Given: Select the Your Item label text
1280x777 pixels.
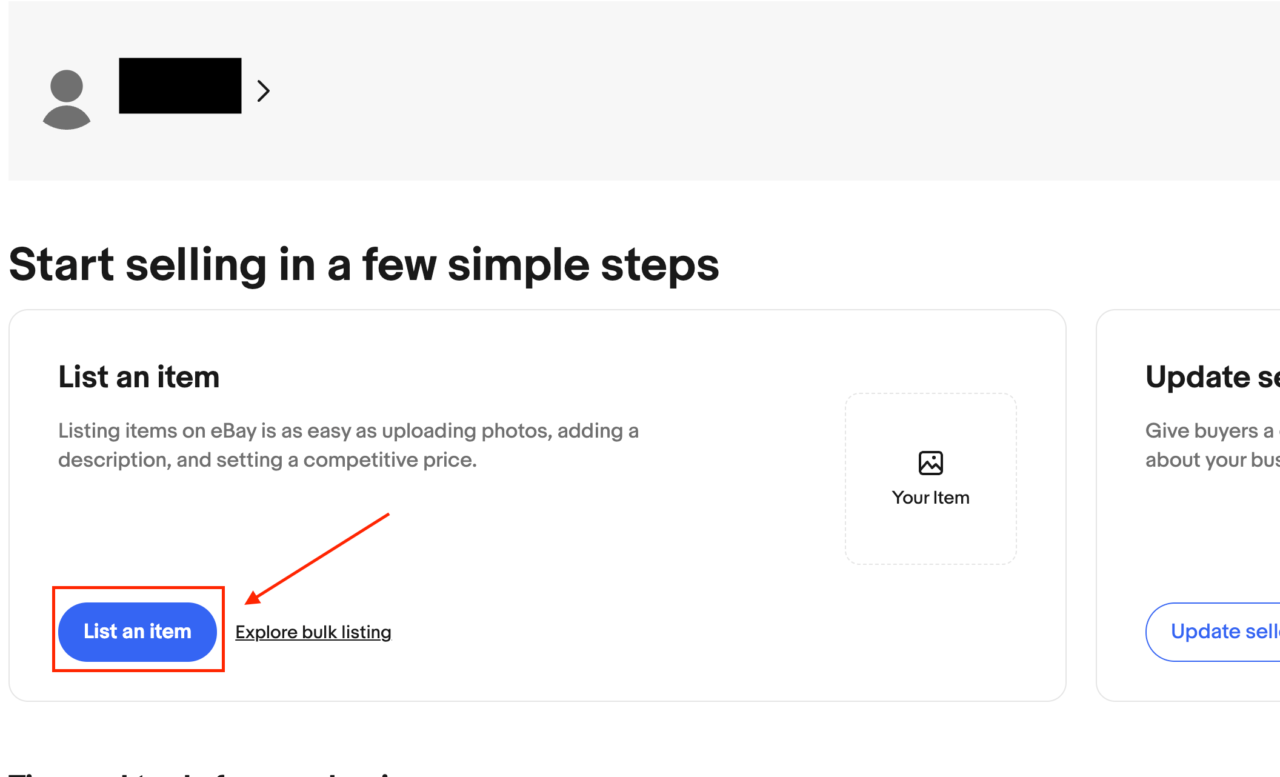Looking at the screenshot, I should tap(931, 497).
